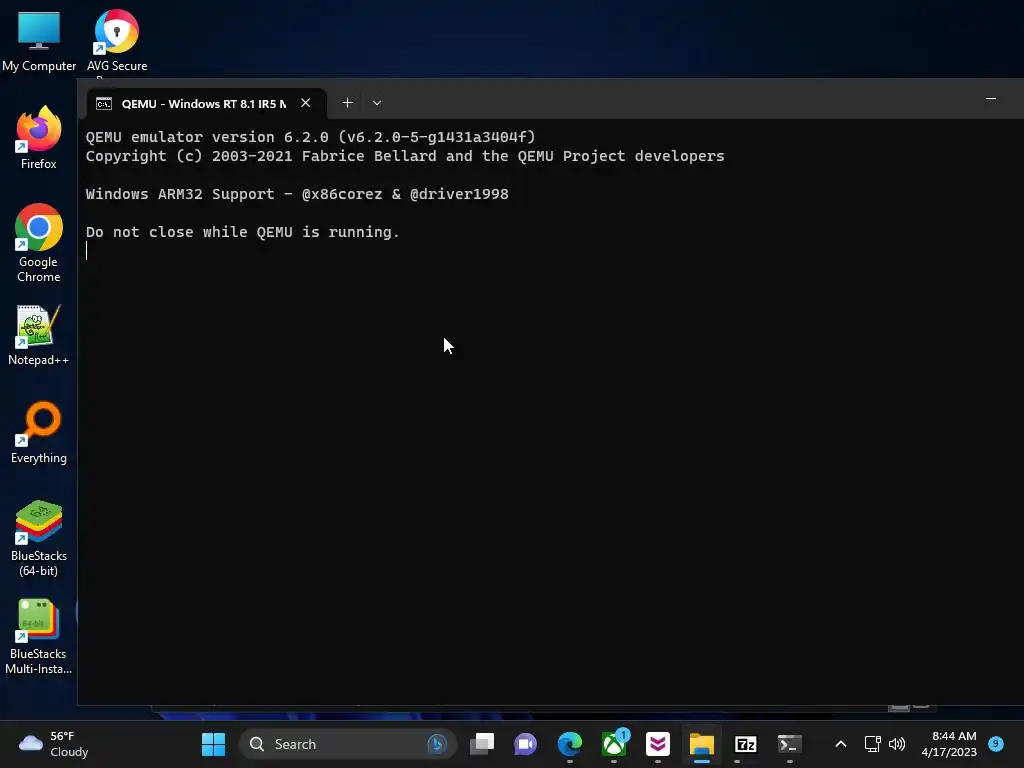Open clock and calendar 8:44 AM
The width and height of the screenshot is (1024, 768).
(x=949, y=744)
